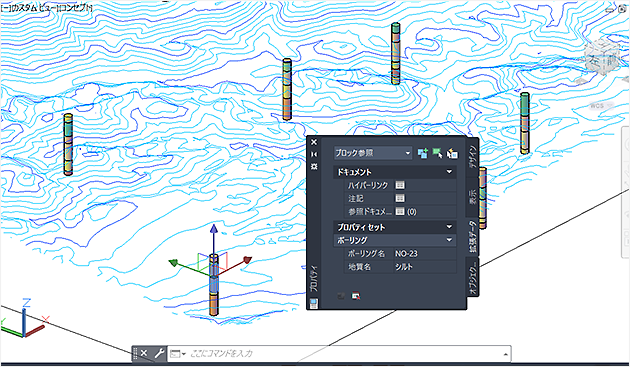Click the Select Objects icon in properties palette
Viewport: 630px width, 367px height.
click(x=437, y=153)
